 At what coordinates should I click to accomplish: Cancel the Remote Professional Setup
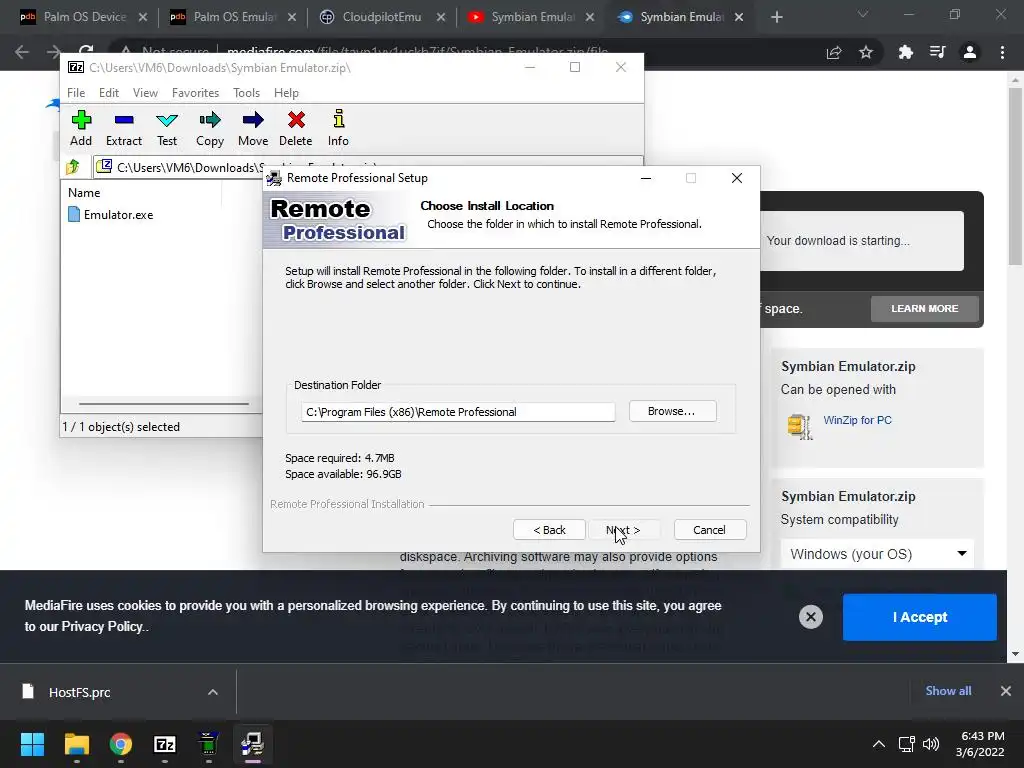[709, 530]
